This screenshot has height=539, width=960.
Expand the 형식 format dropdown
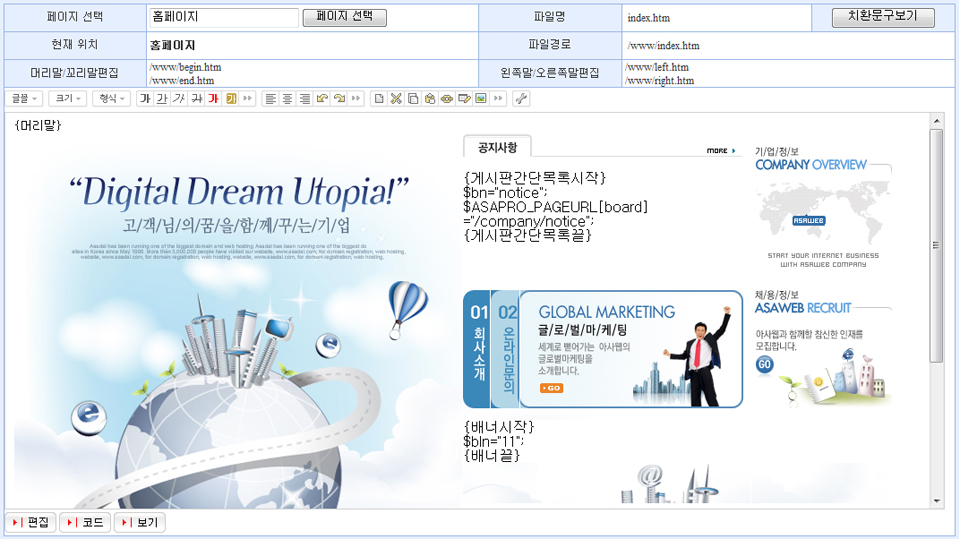(111, 99)
